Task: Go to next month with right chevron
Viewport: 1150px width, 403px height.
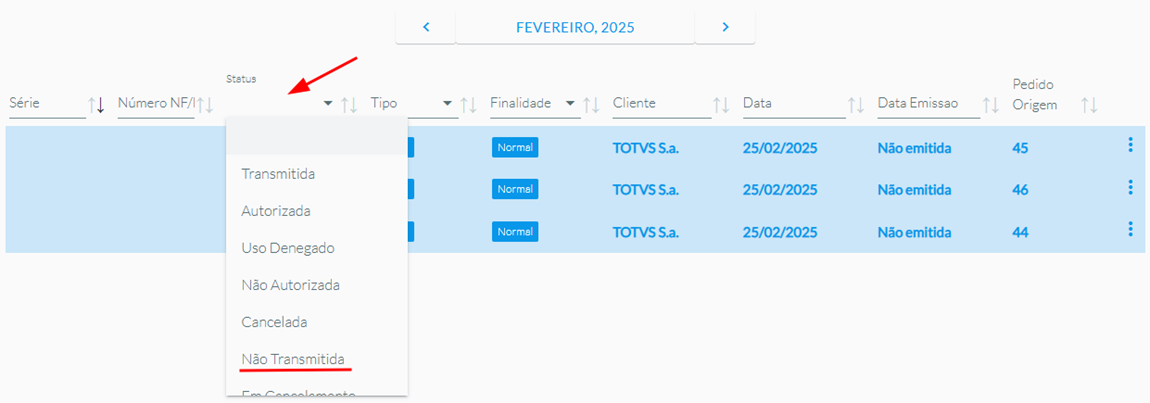Action: (725, 28)
